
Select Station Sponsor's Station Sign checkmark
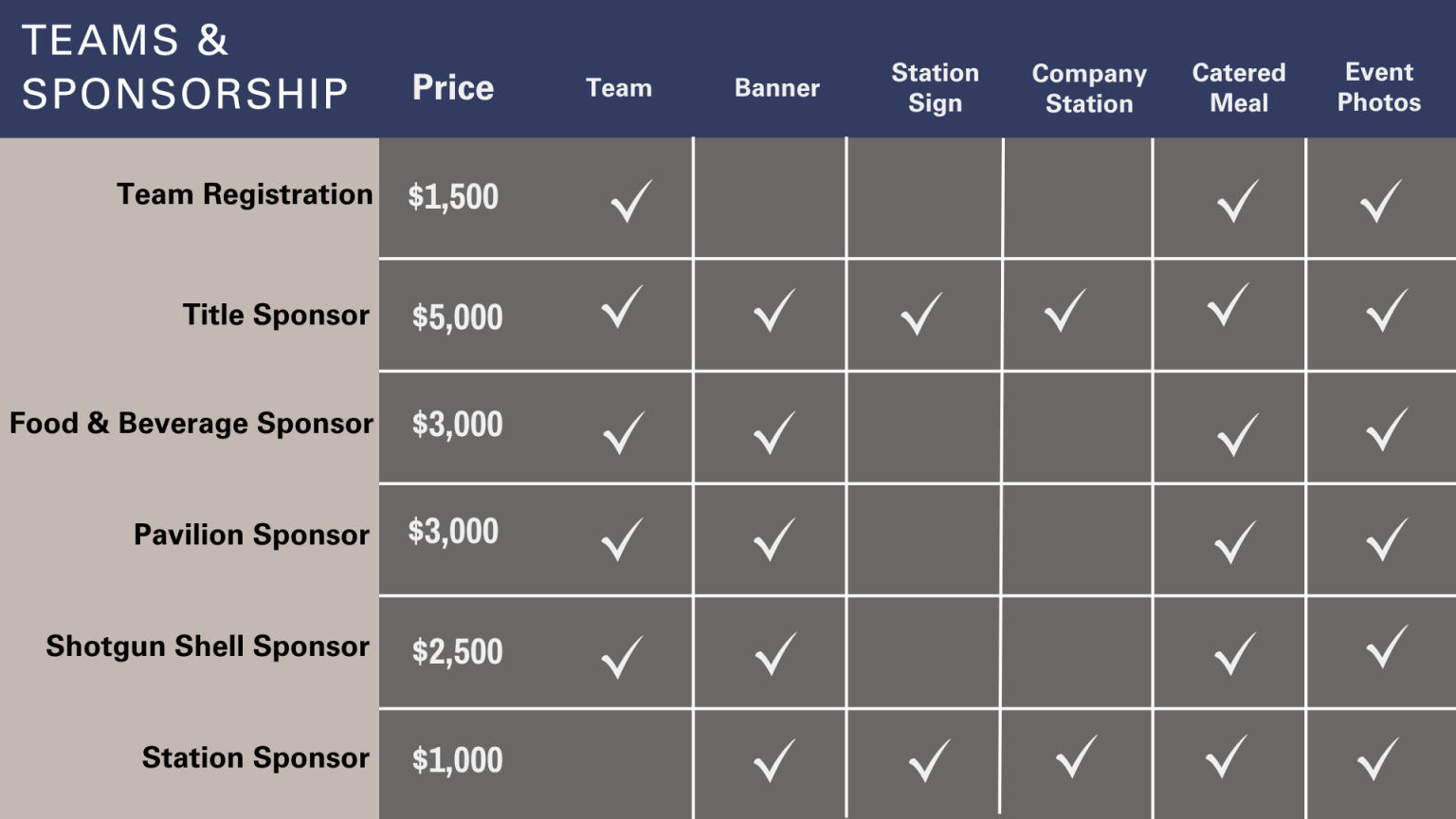[929, 760]
